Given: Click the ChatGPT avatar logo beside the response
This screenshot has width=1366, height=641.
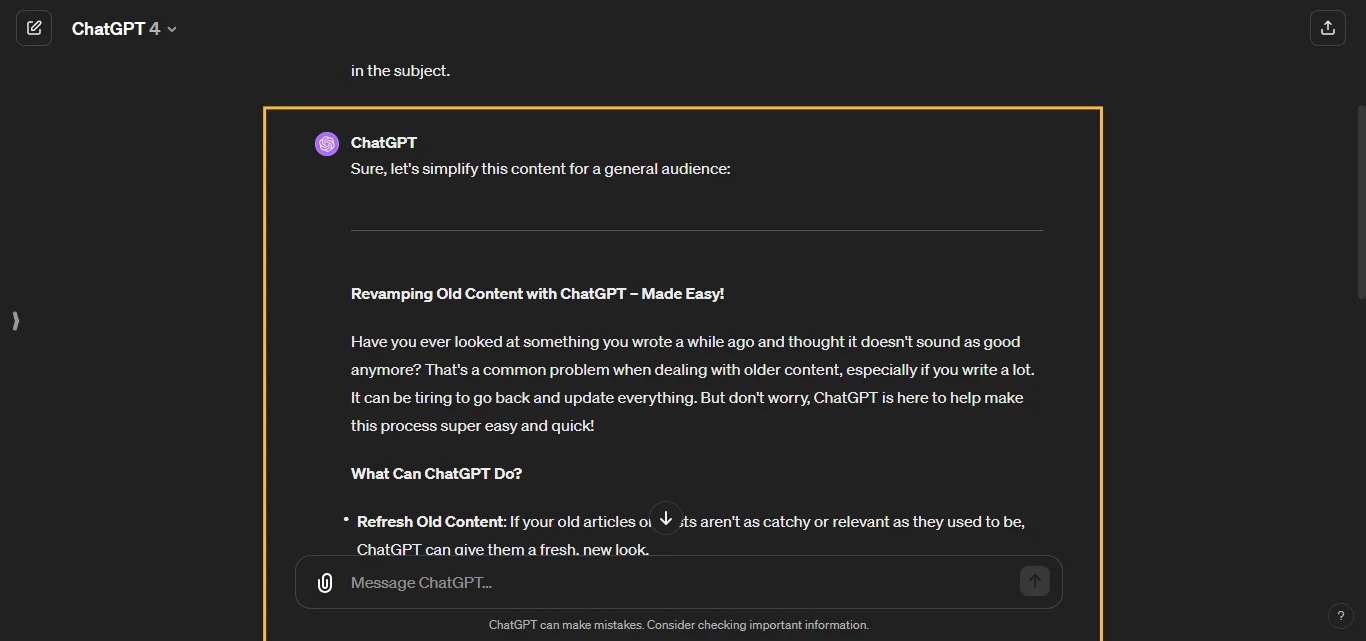Looking at the screenshot, I should pos(327,143).
